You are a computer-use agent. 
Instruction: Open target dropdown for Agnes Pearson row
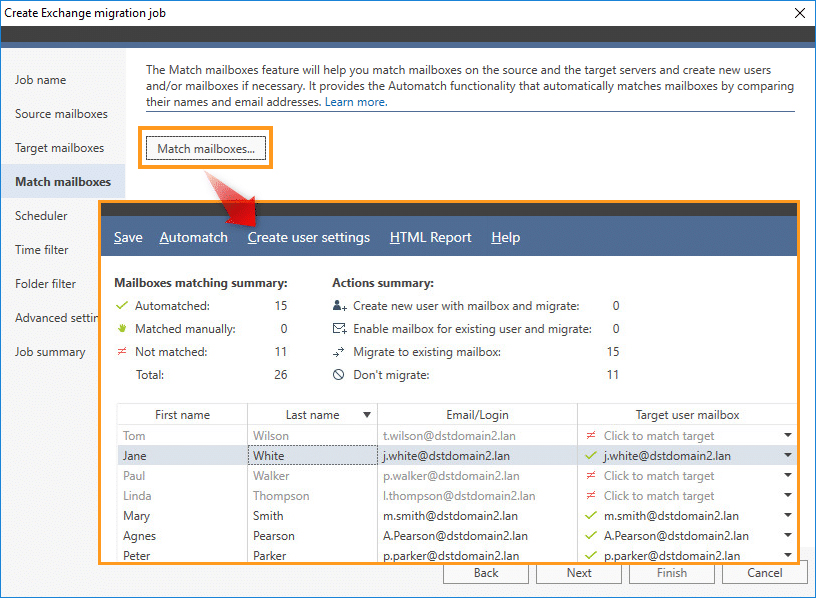788,535
